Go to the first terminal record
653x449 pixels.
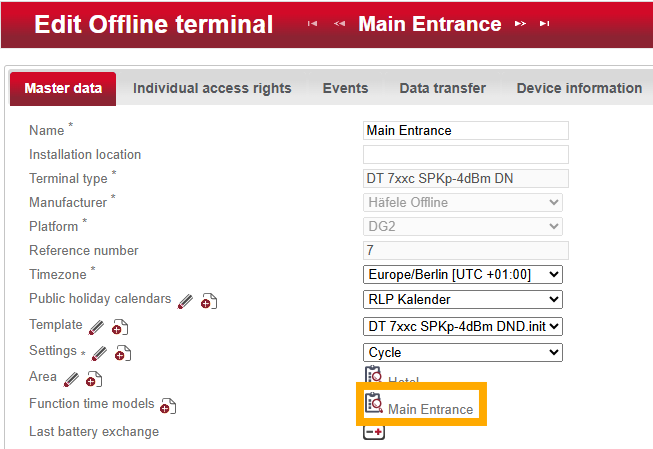pos(313,24)
